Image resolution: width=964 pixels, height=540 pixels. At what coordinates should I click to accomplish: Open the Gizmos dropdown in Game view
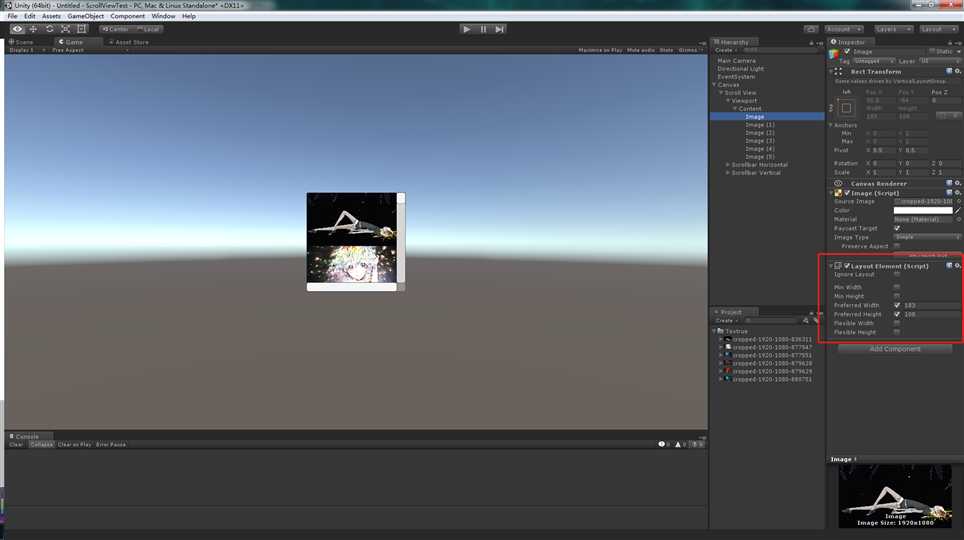click(690, 50)
